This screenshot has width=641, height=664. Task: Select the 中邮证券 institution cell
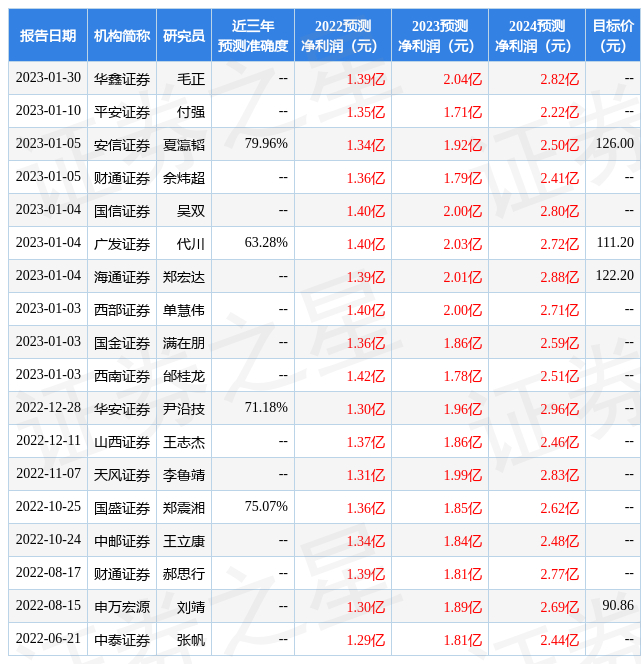(x=122, y=542)
